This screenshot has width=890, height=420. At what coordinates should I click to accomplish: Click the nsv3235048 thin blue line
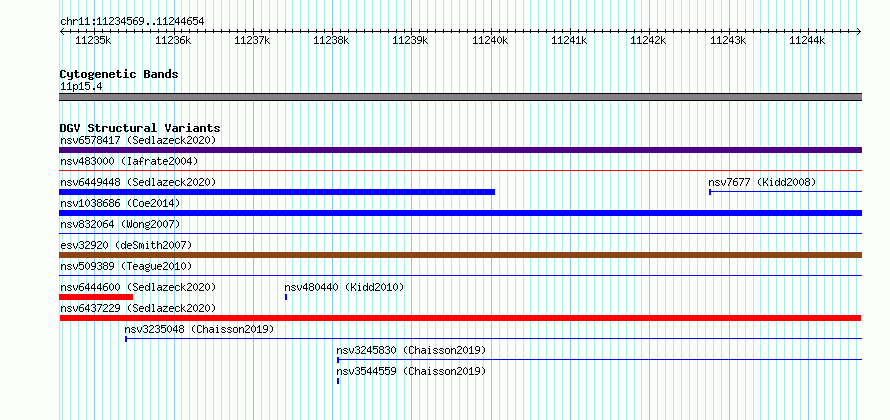click(493, 339)
